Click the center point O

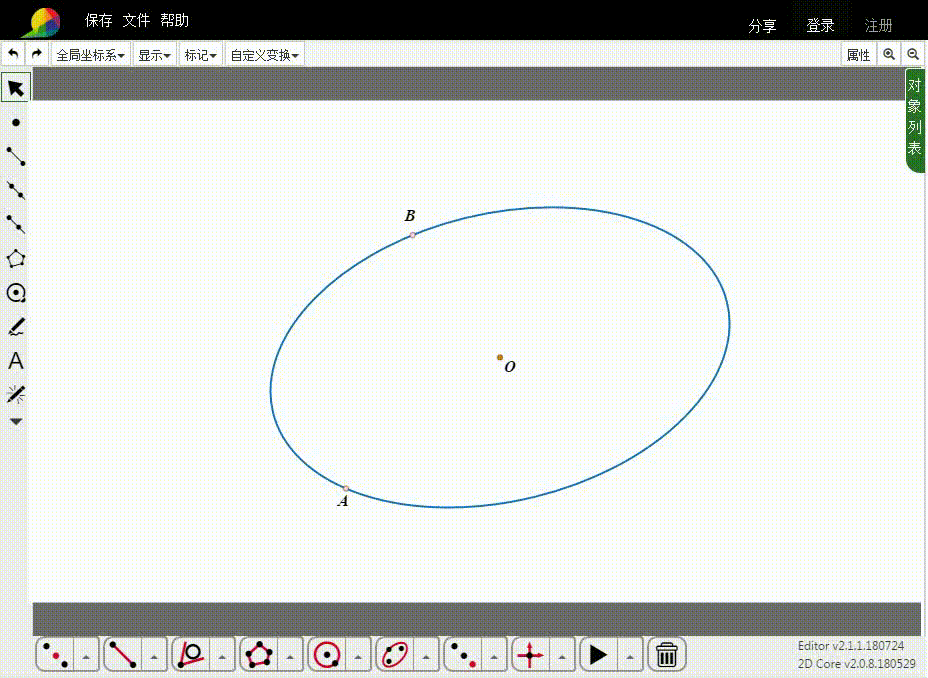point(500,357)
